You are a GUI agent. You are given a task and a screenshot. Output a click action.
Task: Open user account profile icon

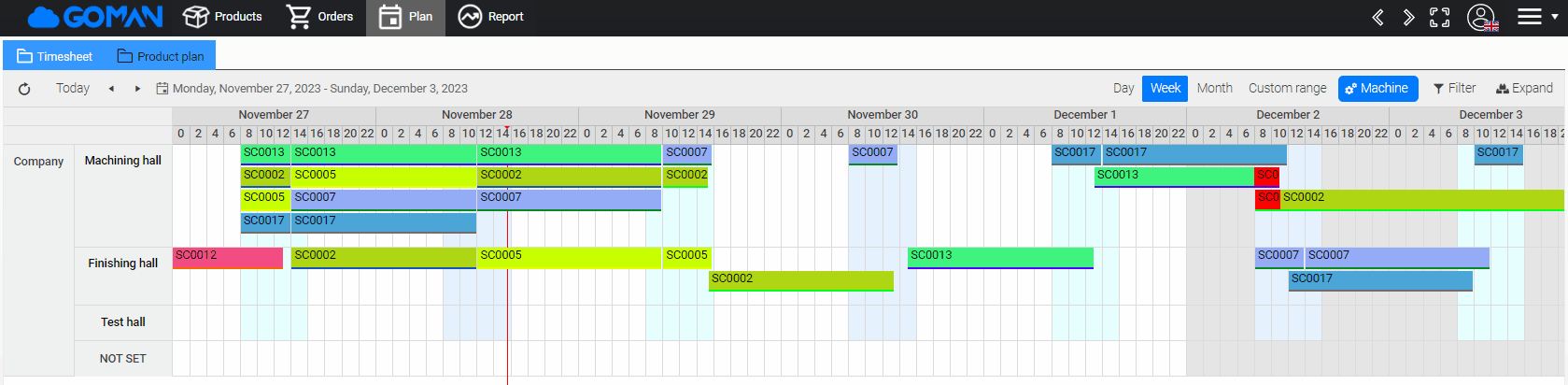point(1482,17)
